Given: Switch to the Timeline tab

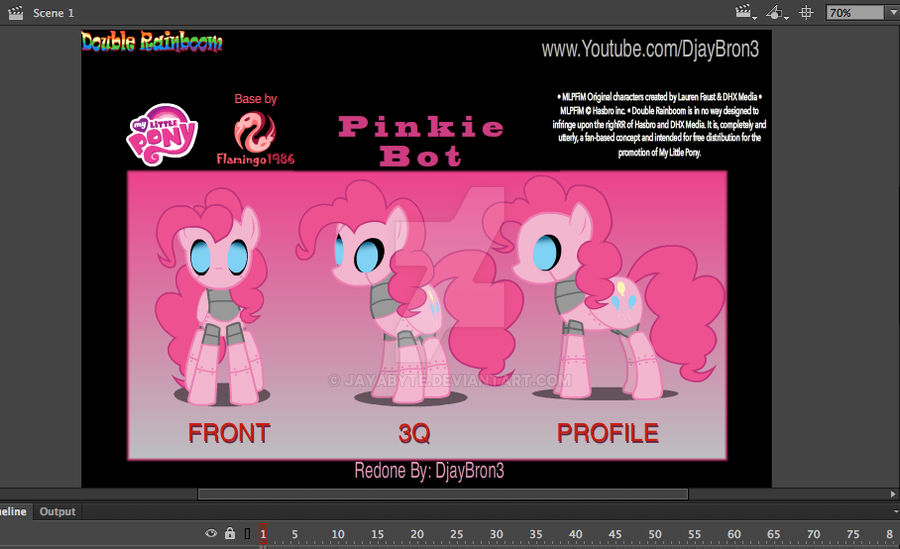Looking at the screenshot, I should (x=13, y=511).
